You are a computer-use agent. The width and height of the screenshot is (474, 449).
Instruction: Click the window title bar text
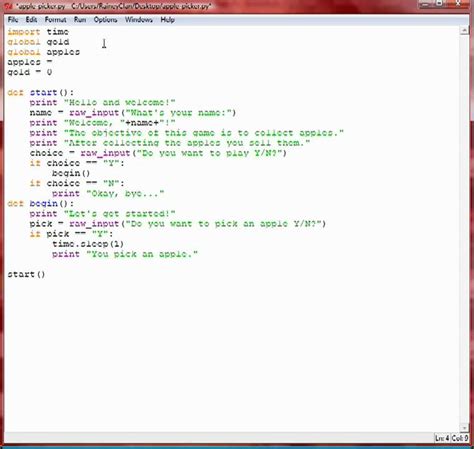113,6
